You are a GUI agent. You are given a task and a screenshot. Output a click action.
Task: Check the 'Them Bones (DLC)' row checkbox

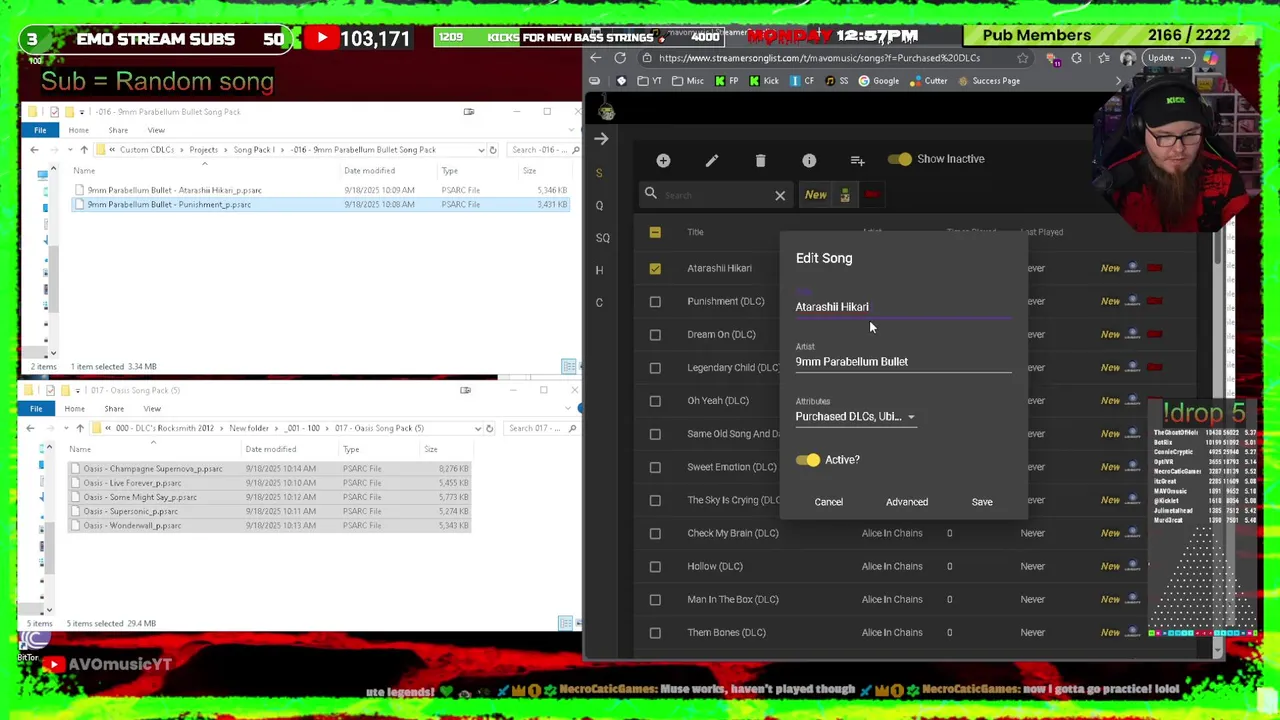(x=655, y=632)
